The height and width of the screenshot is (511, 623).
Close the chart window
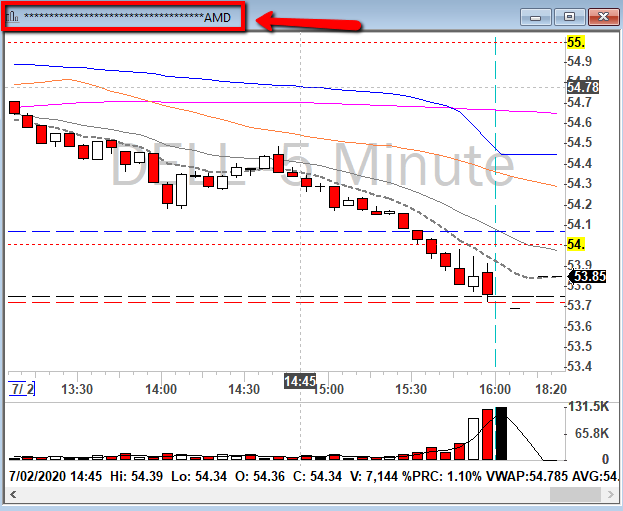pos(603,16)
